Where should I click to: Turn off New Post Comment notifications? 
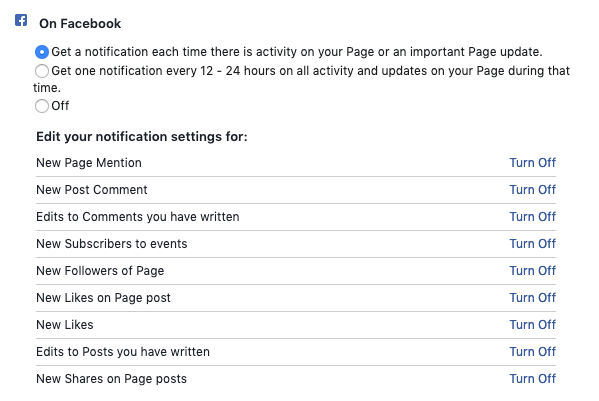[x=533, y=190]
